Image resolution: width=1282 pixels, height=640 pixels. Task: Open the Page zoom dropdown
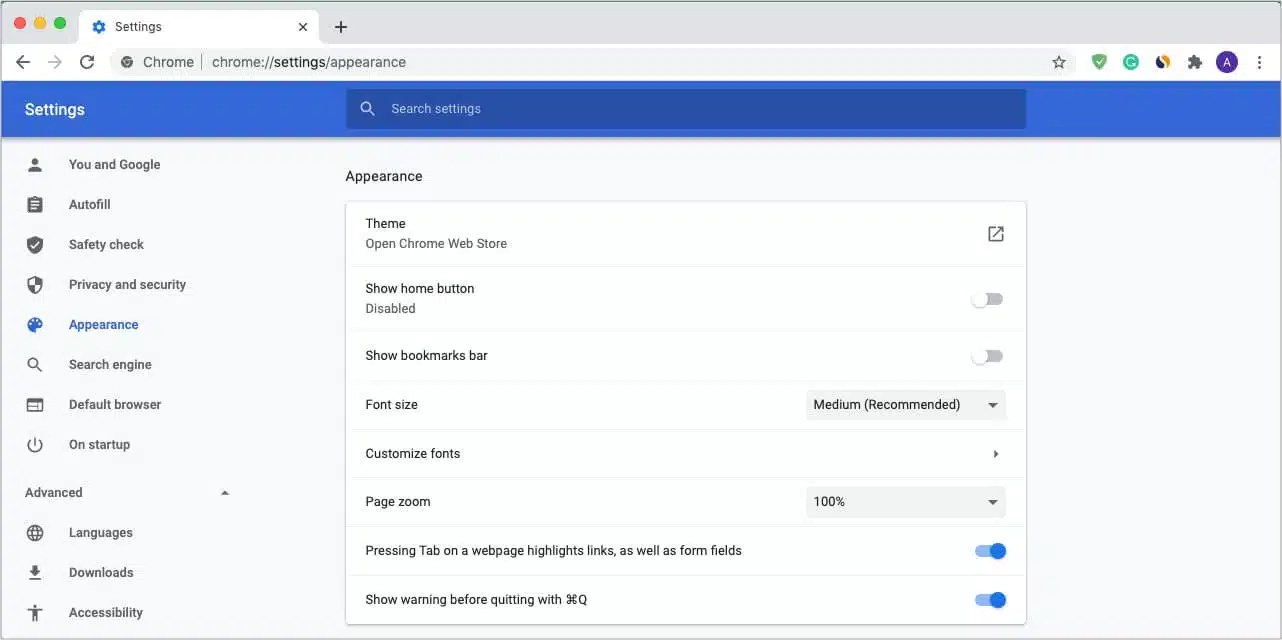click(905, 501)
